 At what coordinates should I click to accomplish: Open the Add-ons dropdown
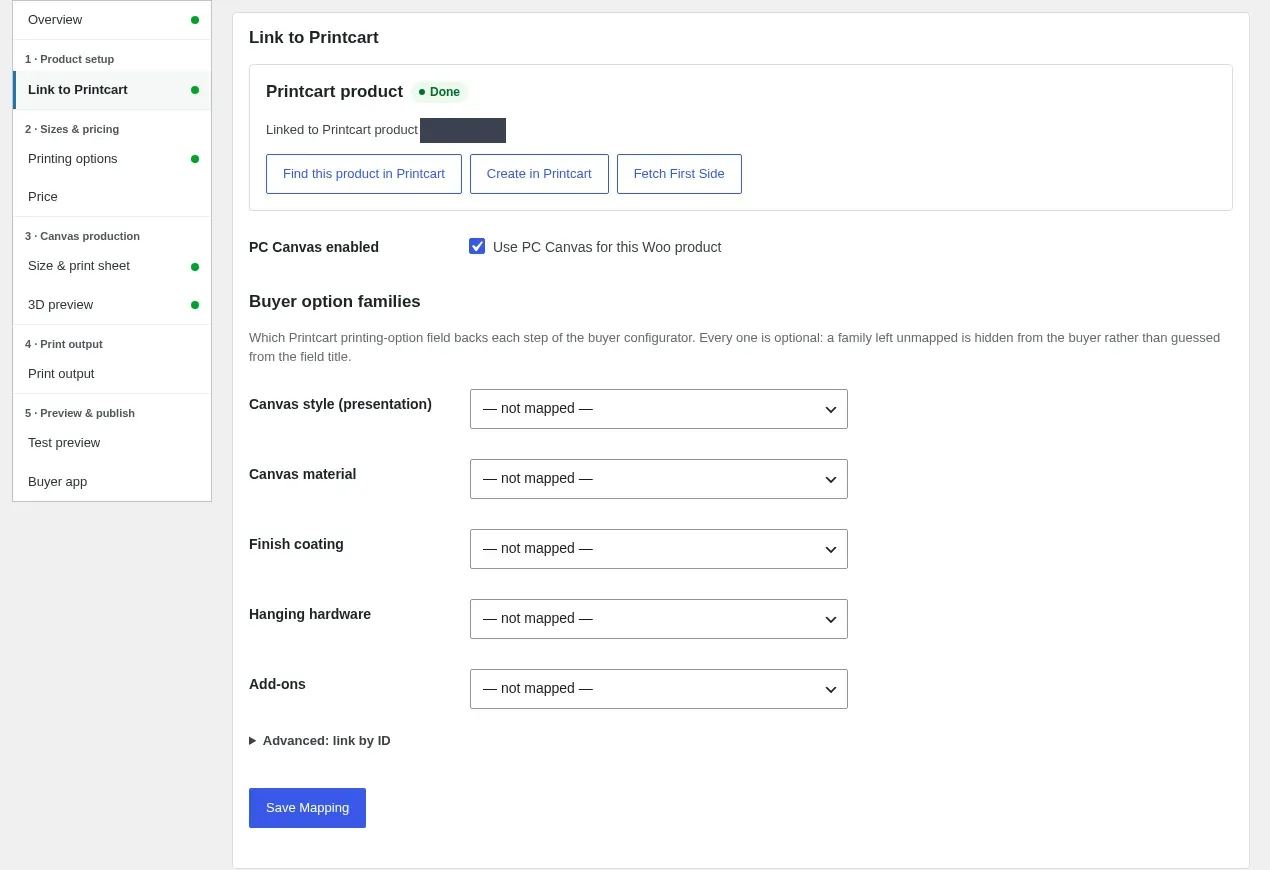pos(659,689)
